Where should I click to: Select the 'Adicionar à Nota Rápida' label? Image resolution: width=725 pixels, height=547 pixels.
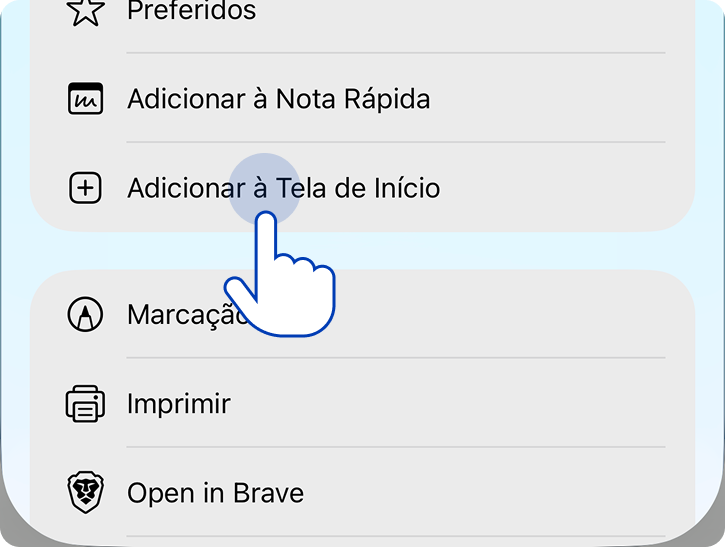pyautogui.click(x=278, y=99)
